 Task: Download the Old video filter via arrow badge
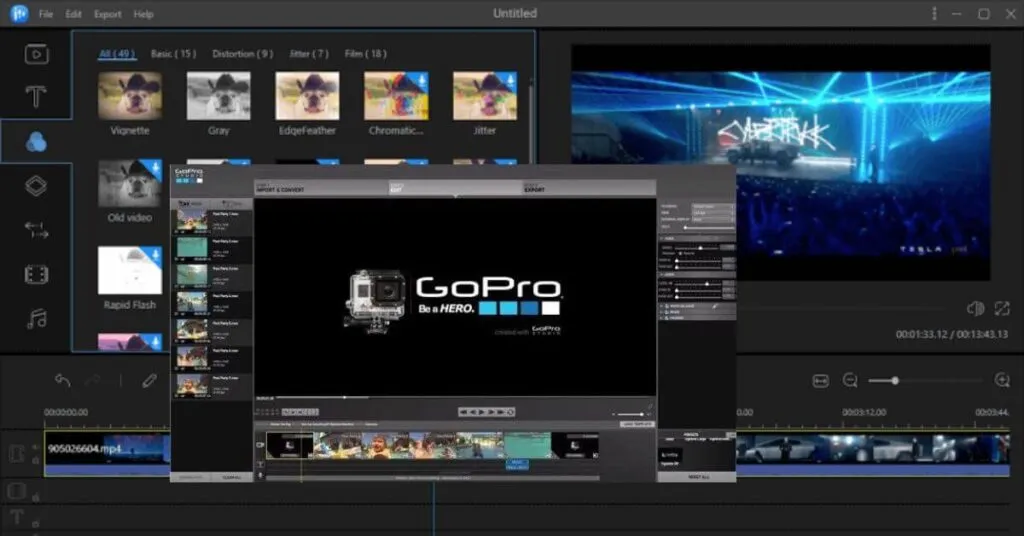[x=155, y=168]
